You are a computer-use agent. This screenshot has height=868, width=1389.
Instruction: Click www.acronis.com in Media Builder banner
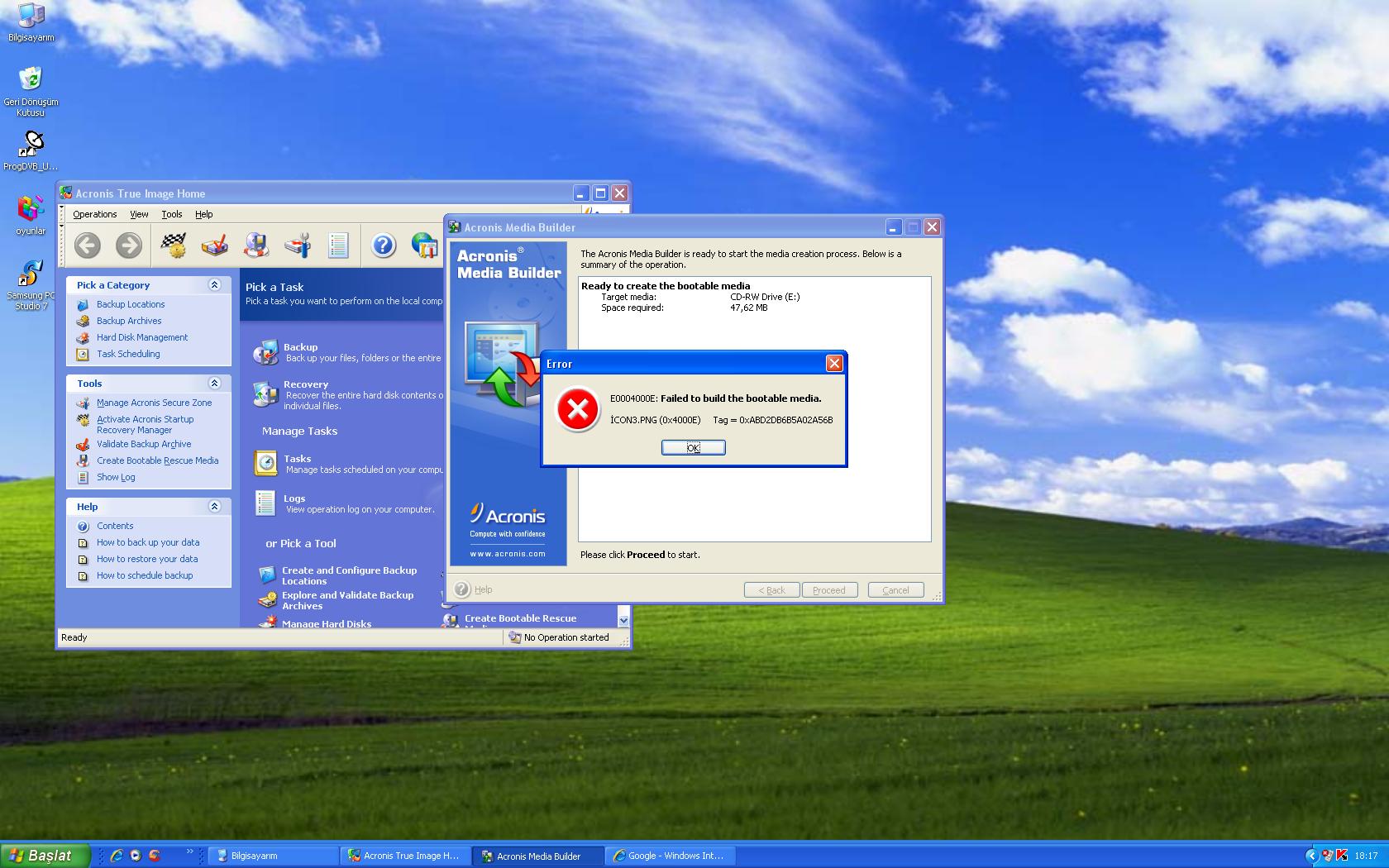508,554
